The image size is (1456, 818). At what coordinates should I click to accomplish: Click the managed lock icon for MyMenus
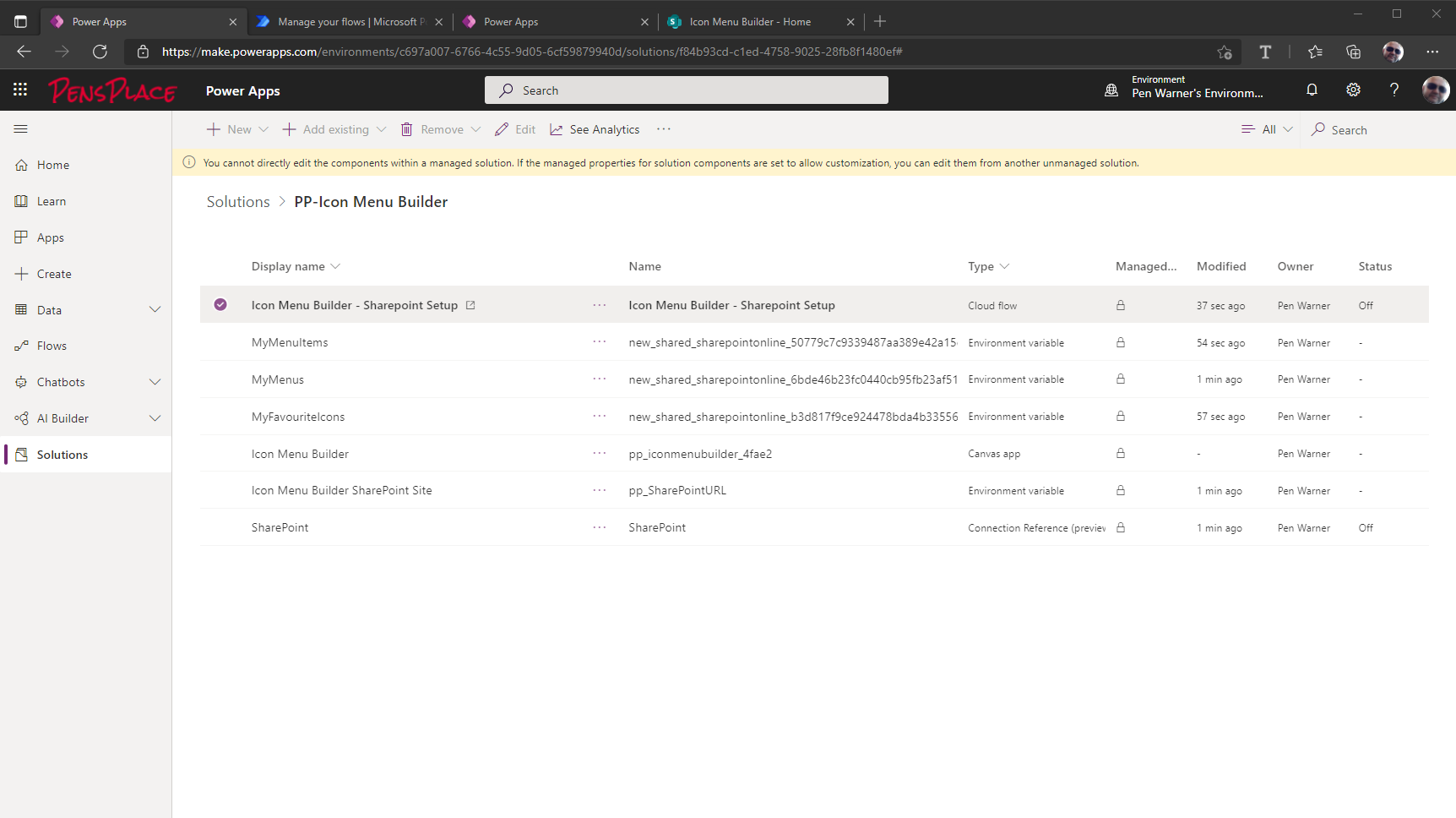[1121, 379]
